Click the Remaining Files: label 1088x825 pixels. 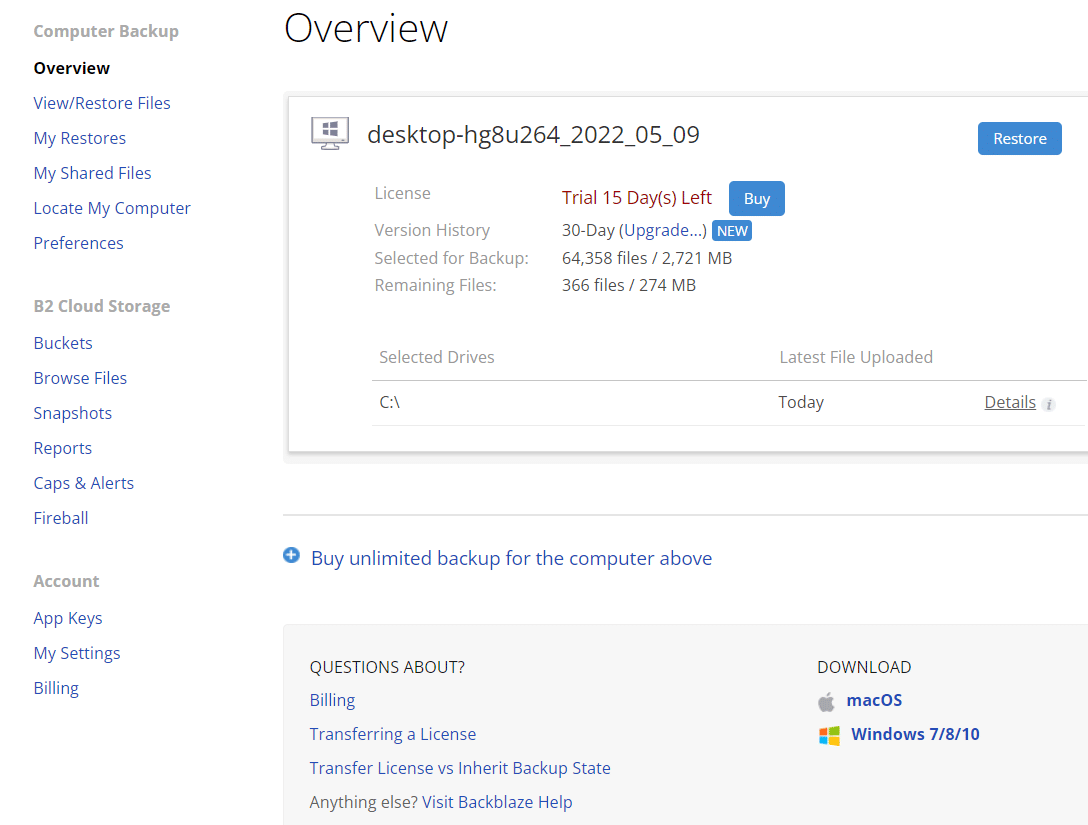click(x=435, y=285)
